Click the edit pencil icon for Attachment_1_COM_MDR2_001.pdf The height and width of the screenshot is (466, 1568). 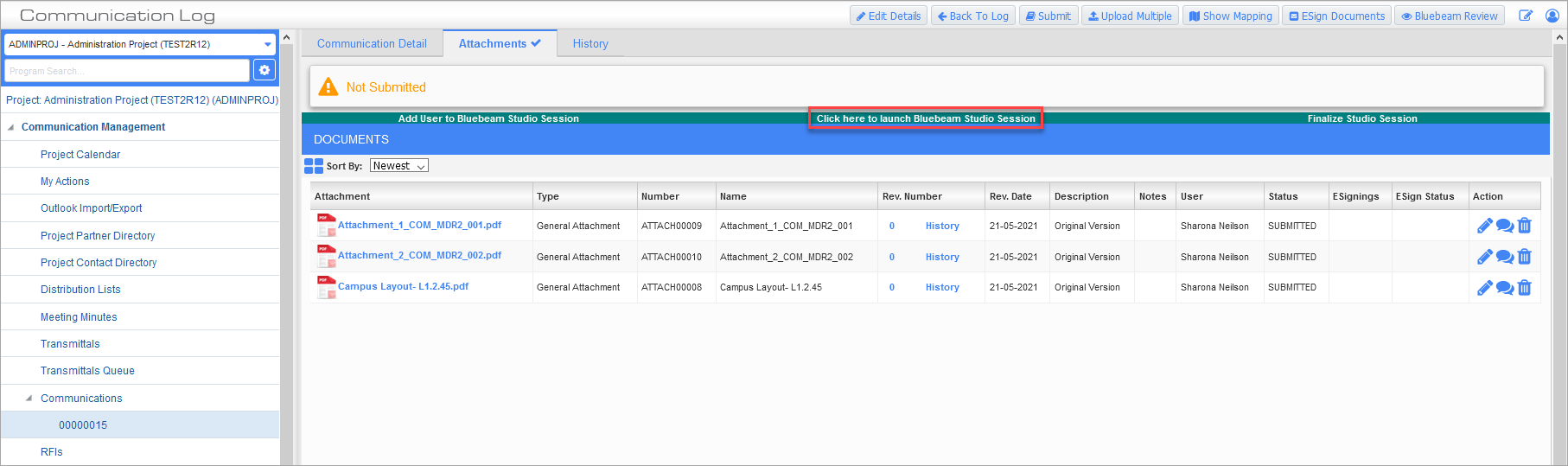point(1484,226)
